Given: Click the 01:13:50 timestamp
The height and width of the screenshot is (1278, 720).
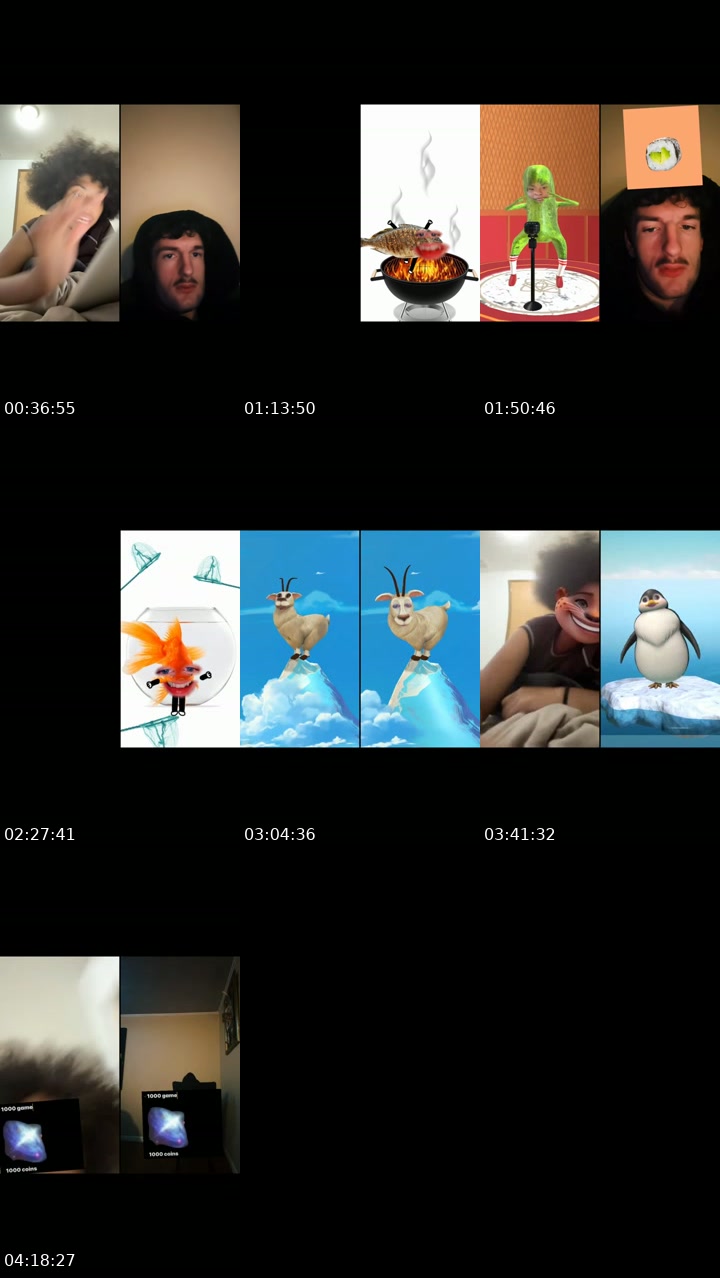Looking at the screenshot, I should coord(280,408).
